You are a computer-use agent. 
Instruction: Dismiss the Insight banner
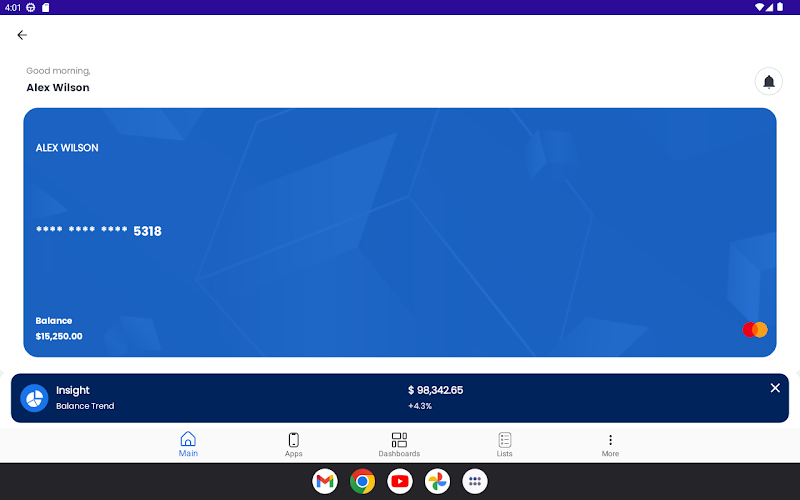click(774, 388)
